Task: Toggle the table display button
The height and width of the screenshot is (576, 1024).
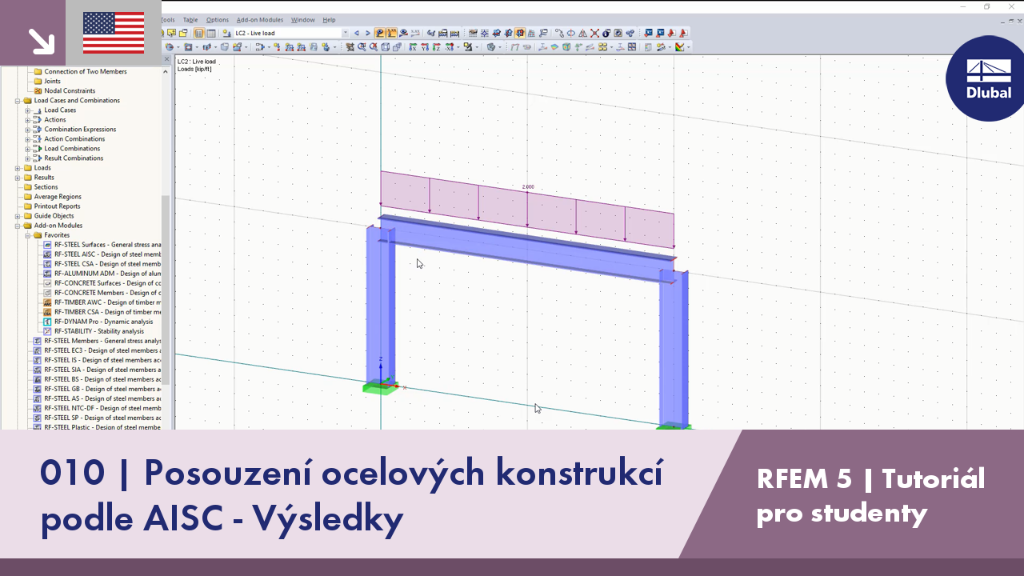Action: pyautogui.click(x=211, y=33)
